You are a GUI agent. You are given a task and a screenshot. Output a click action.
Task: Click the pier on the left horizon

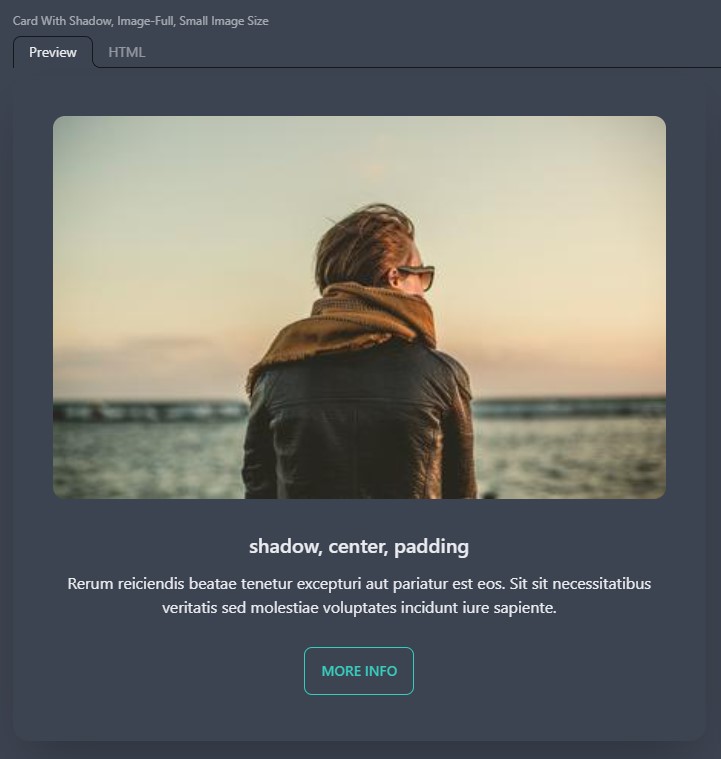coord(150,412)
